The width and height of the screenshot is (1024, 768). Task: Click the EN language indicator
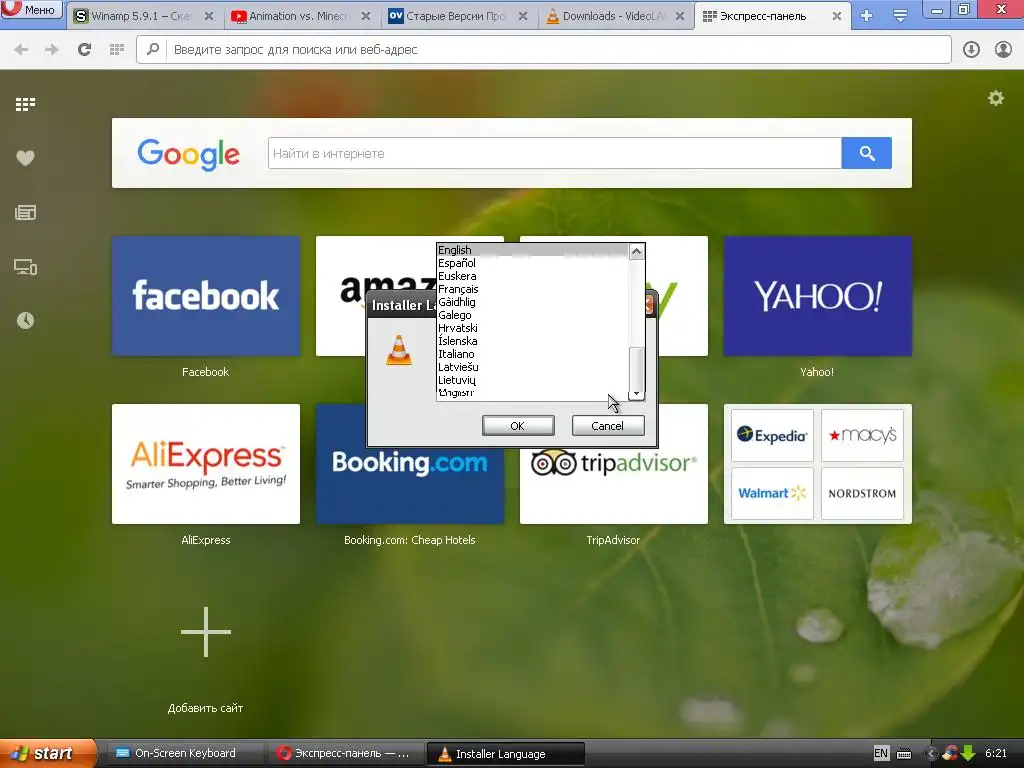(x=881, y=754)
